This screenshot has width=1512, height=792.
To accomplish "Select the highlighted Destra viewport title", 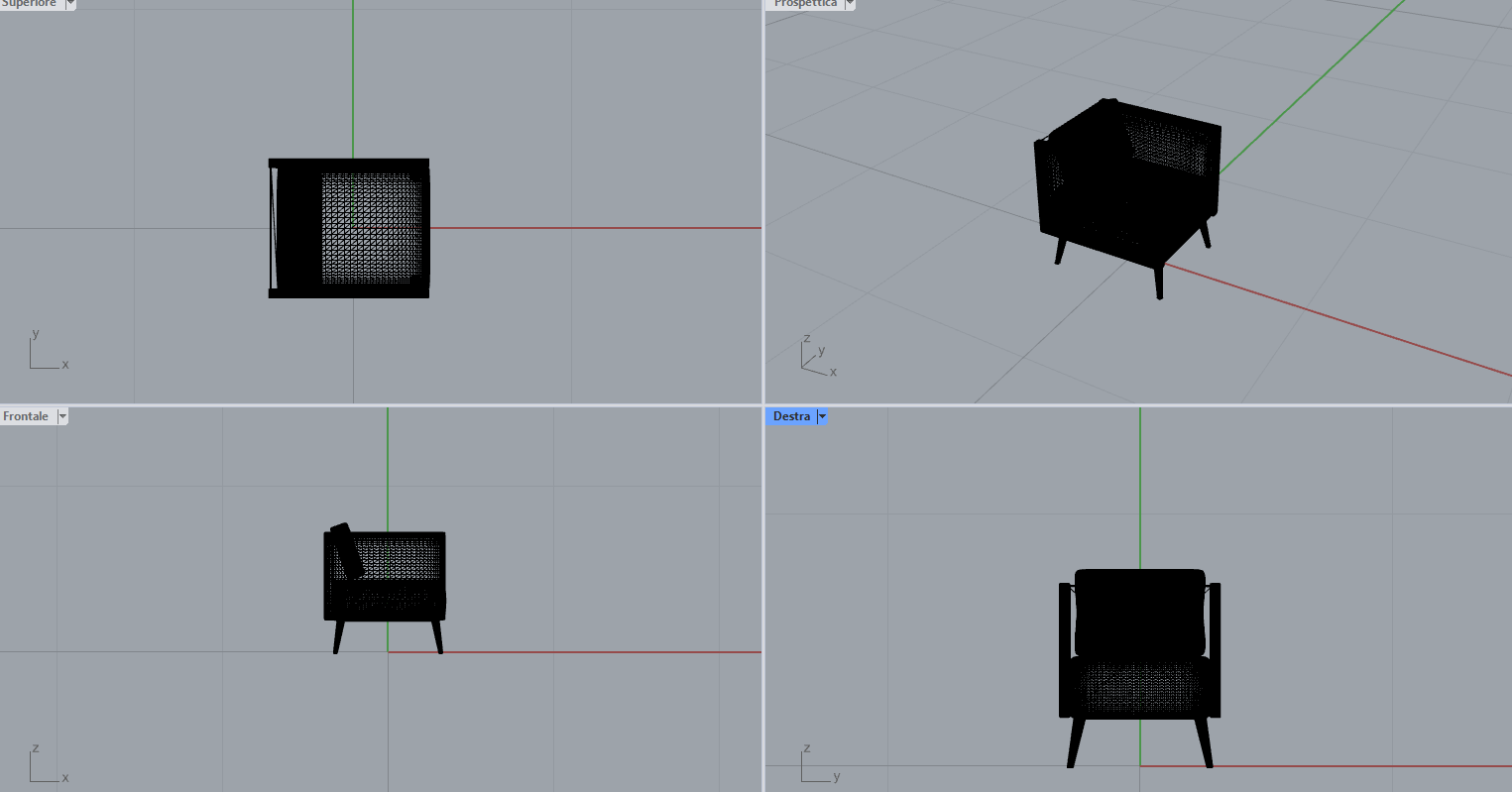I will point(791,416).
